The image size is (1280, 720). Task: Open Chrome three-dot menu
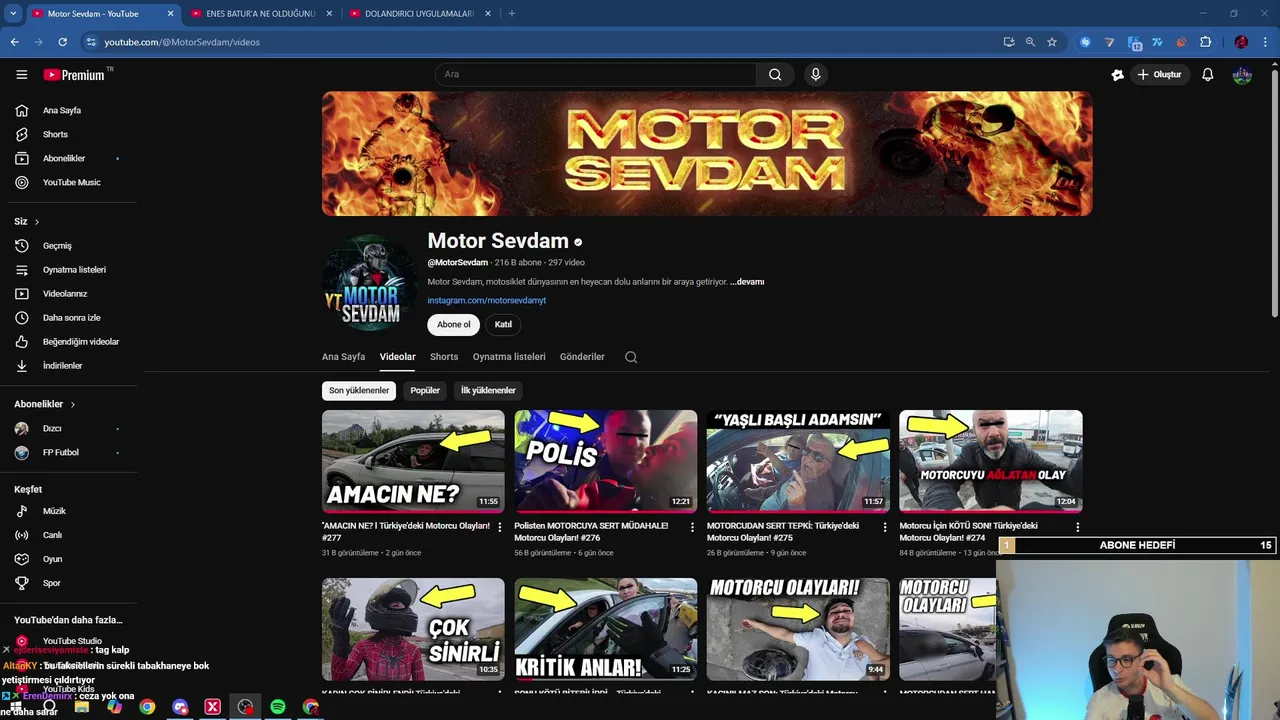(x=1265, y=42)
